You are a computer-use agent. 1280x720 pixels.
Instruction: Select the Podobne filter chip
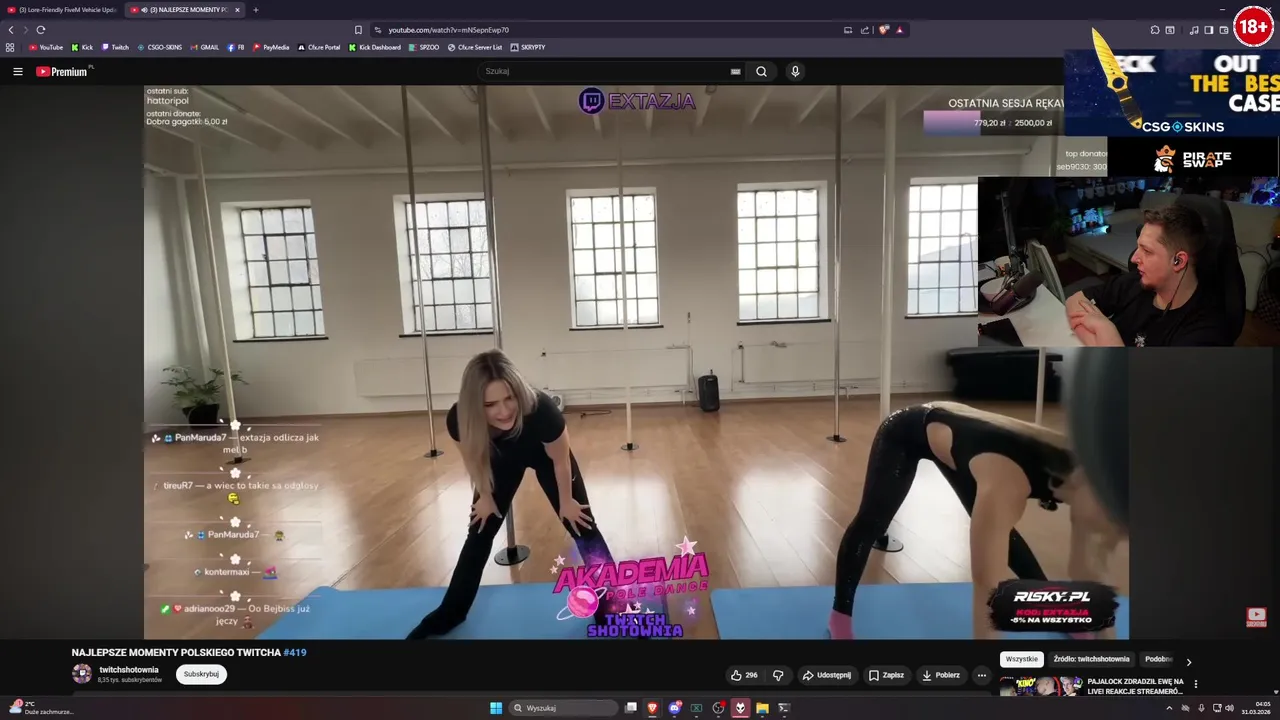[x=1158, y=659]
